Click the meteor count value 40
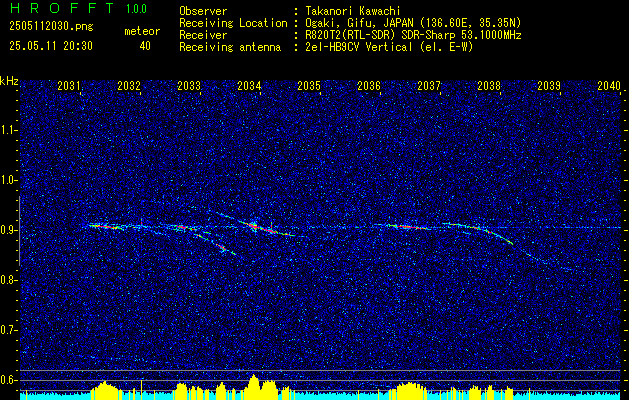The height and width of the screenshot is (400, 629). coord(145,46)
